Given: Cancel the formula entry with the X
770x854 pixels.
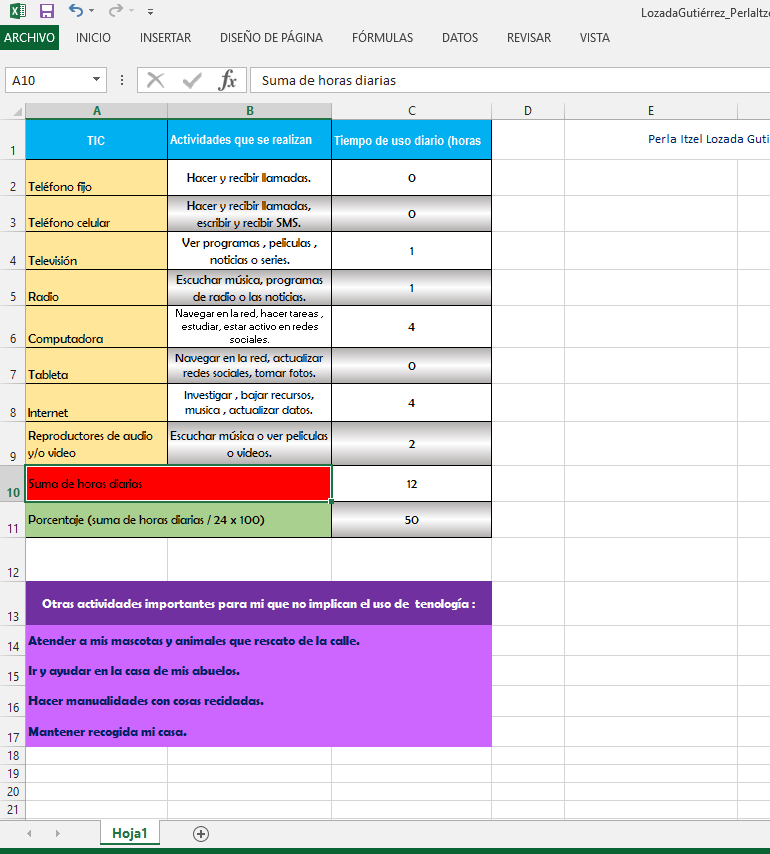Looking at the screenshot, I should [x=156, y=81].
